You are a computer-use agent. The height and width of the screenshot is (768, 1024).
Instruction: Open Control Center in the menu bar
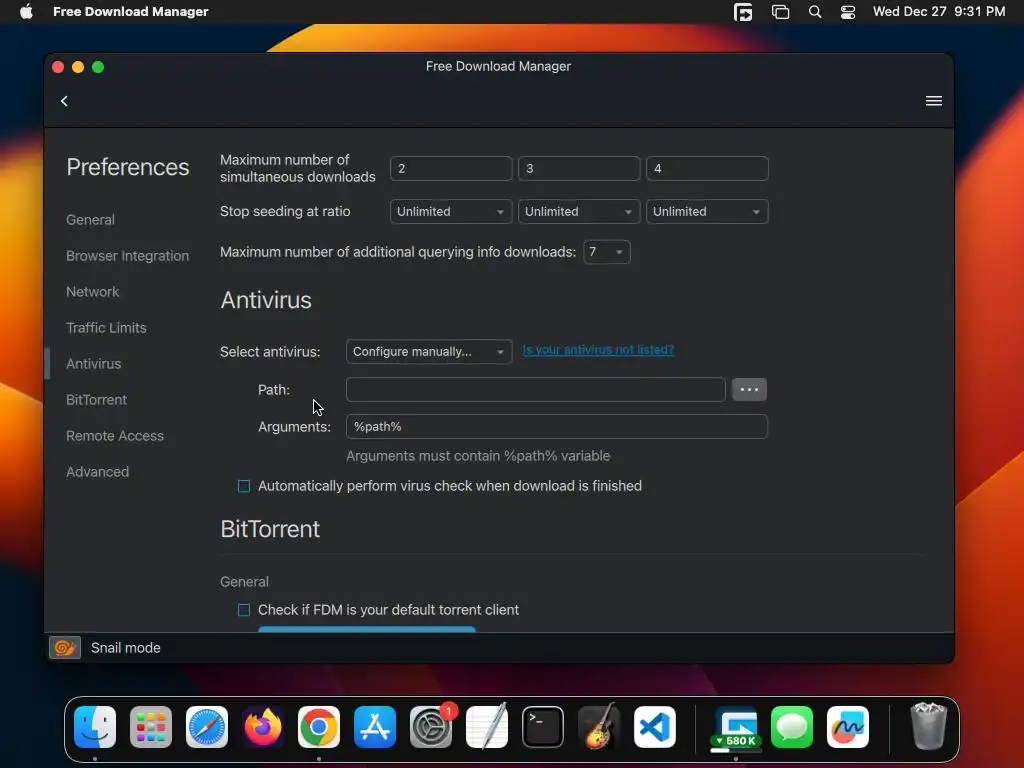point(848,12)
